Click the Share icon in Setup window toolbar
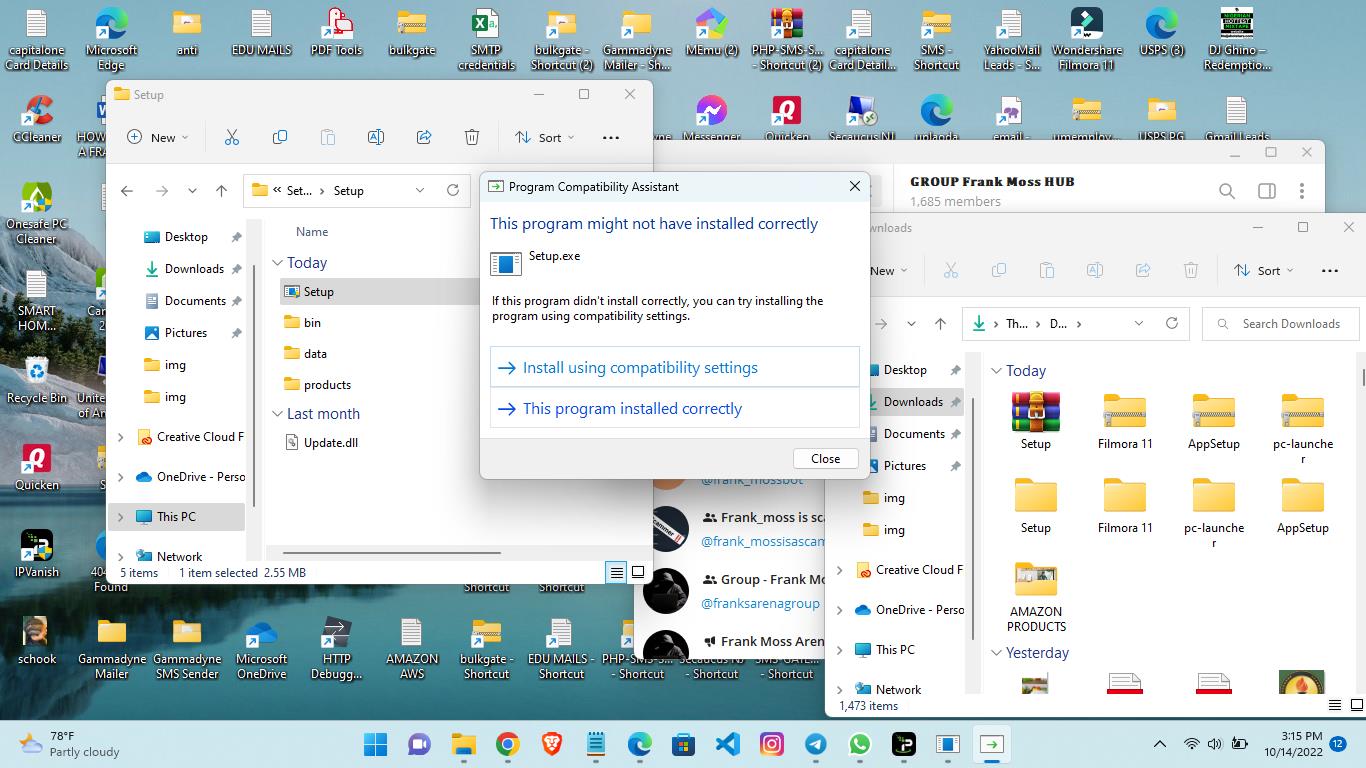Viewport: 1366px width, 768px height. pyautogui.click(x=424, y=137)
